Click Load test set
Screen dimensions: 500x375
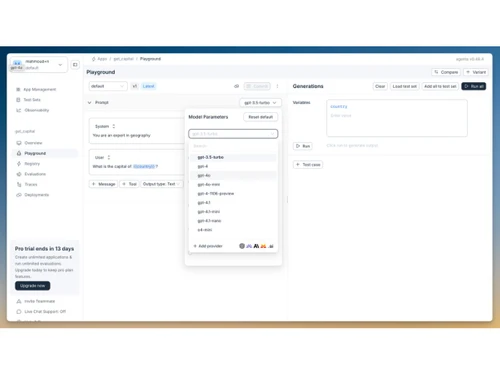[x=404, y=86]
